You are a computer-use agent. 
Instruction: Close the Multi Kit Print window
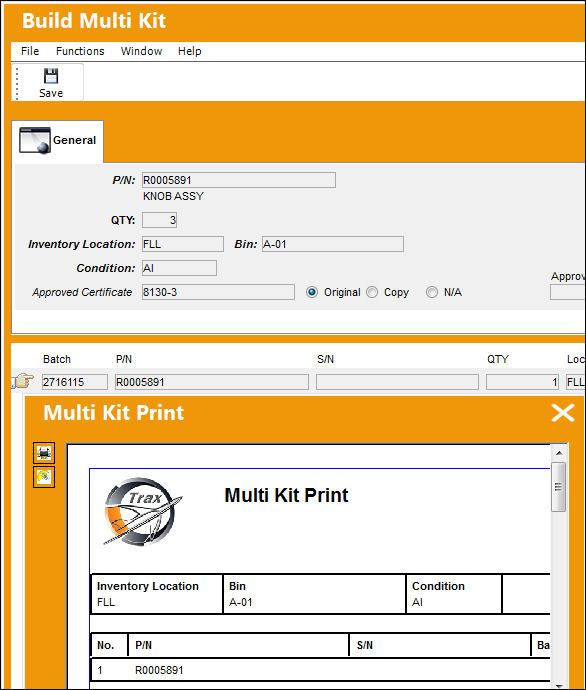click(563, 413)
